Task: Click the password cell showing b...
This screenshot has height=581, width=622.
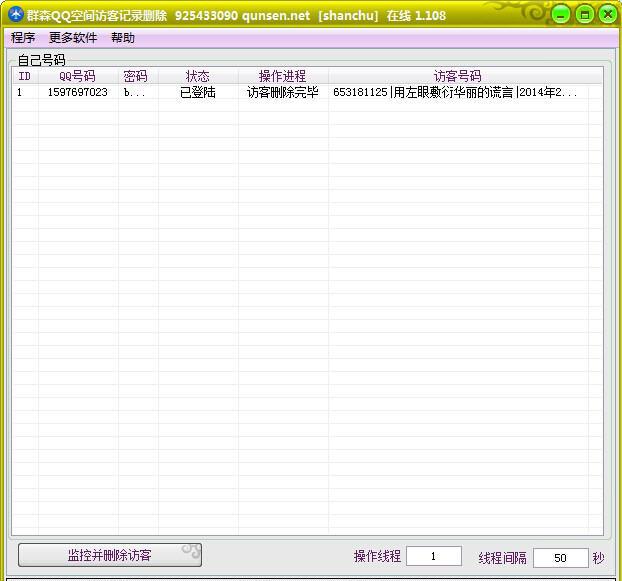Action: [138, 92]
